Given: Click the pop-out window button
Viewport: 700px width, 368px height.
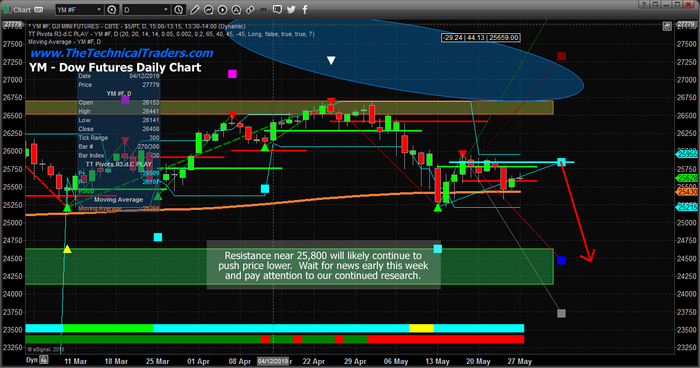Looking at the screenshot, I should [x=655, y=4].
